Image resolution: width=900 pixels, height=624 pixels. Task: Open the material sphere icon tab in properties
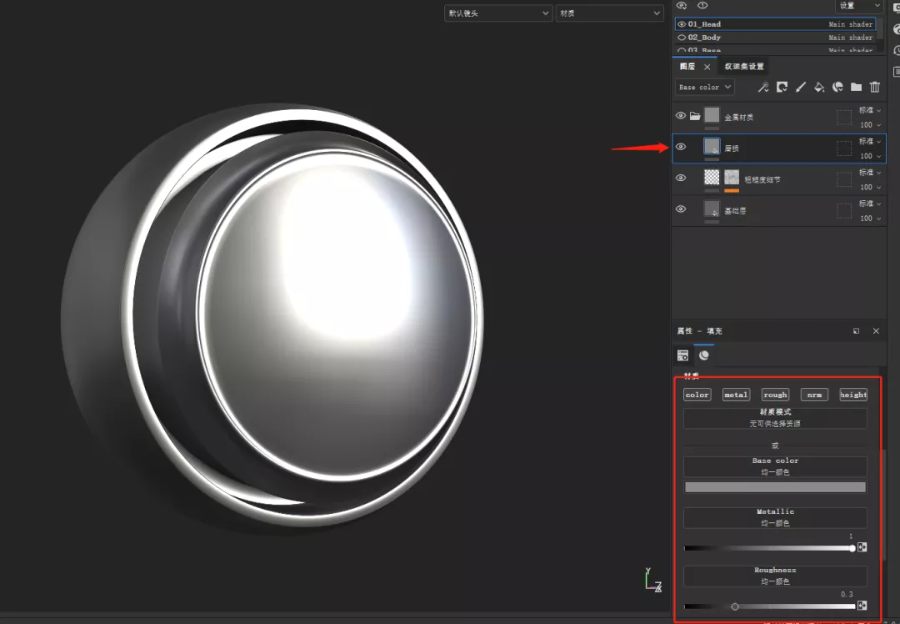704,355
